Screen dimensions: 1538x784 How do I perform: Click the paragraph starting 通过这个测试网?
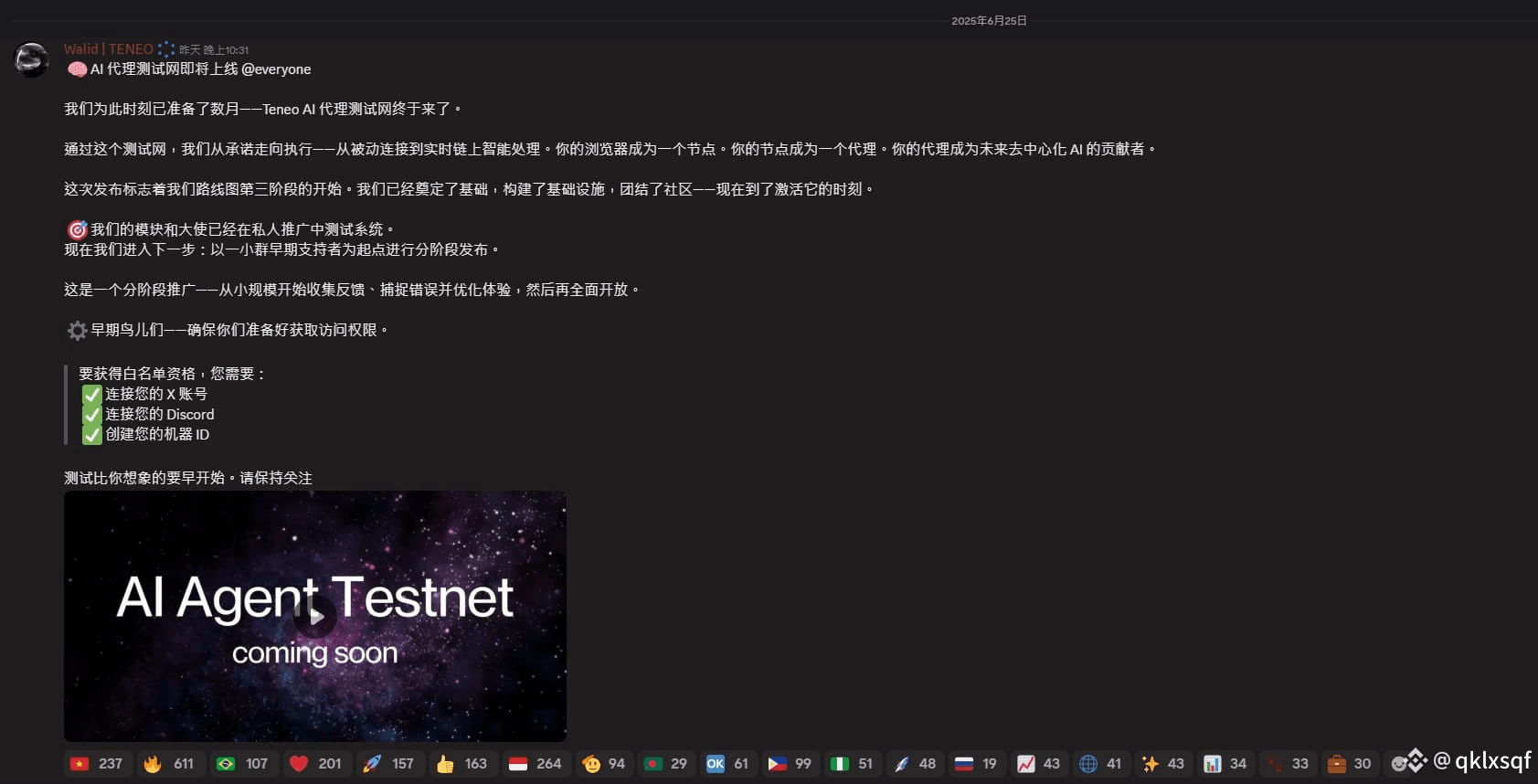tap(610, 149)
